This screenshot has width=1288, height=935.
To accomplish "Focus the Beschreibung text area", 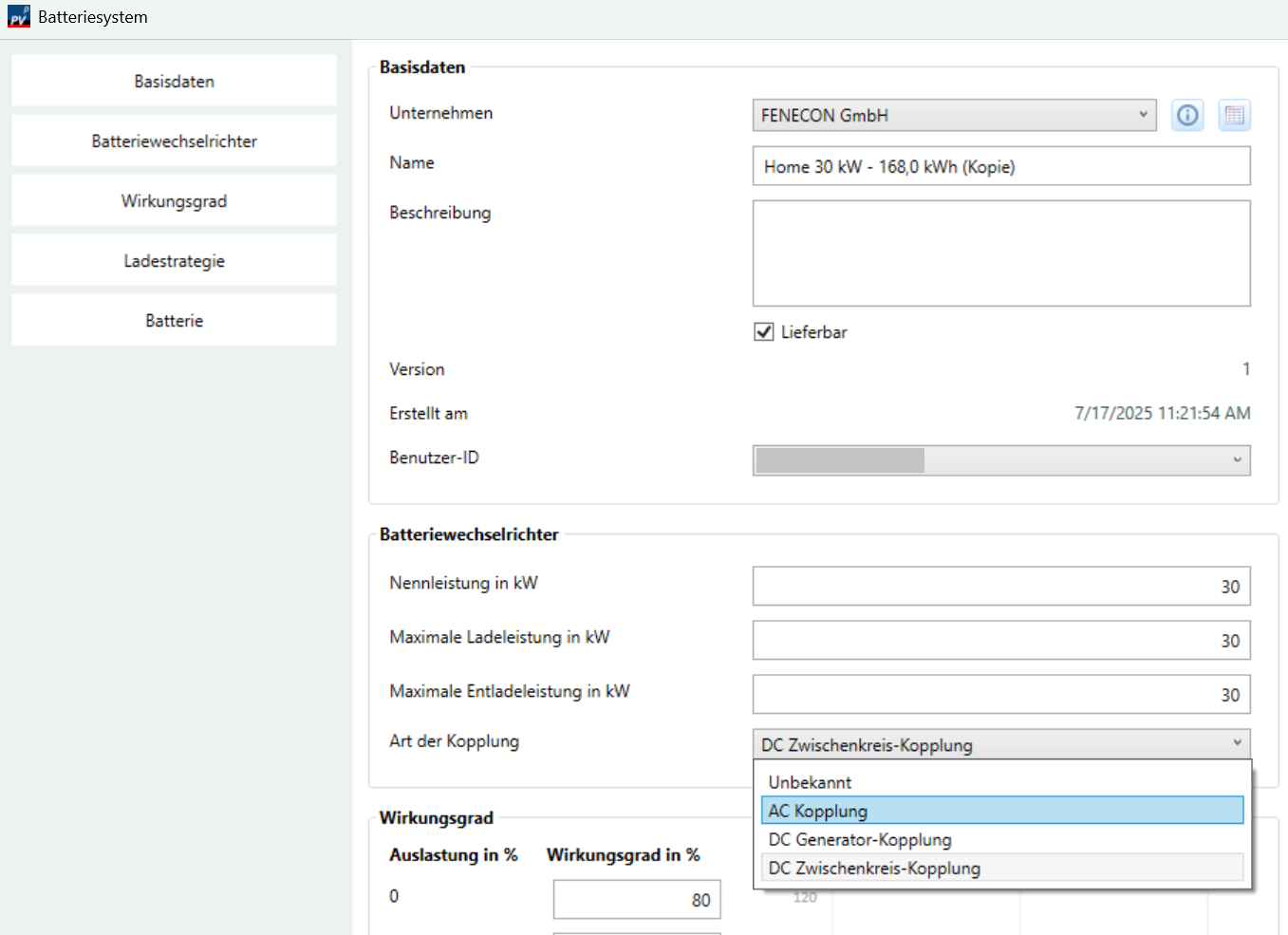I will pos(1000,252).
